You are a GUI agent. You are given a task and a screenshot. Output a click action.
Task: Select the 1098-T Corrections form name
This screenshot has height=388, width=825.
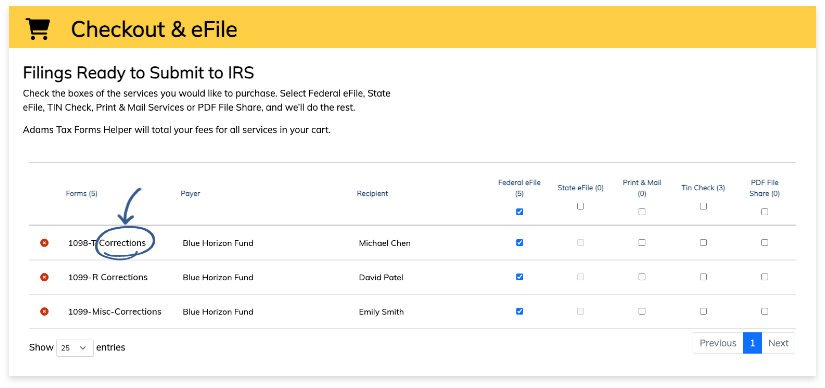click(107, 243)
